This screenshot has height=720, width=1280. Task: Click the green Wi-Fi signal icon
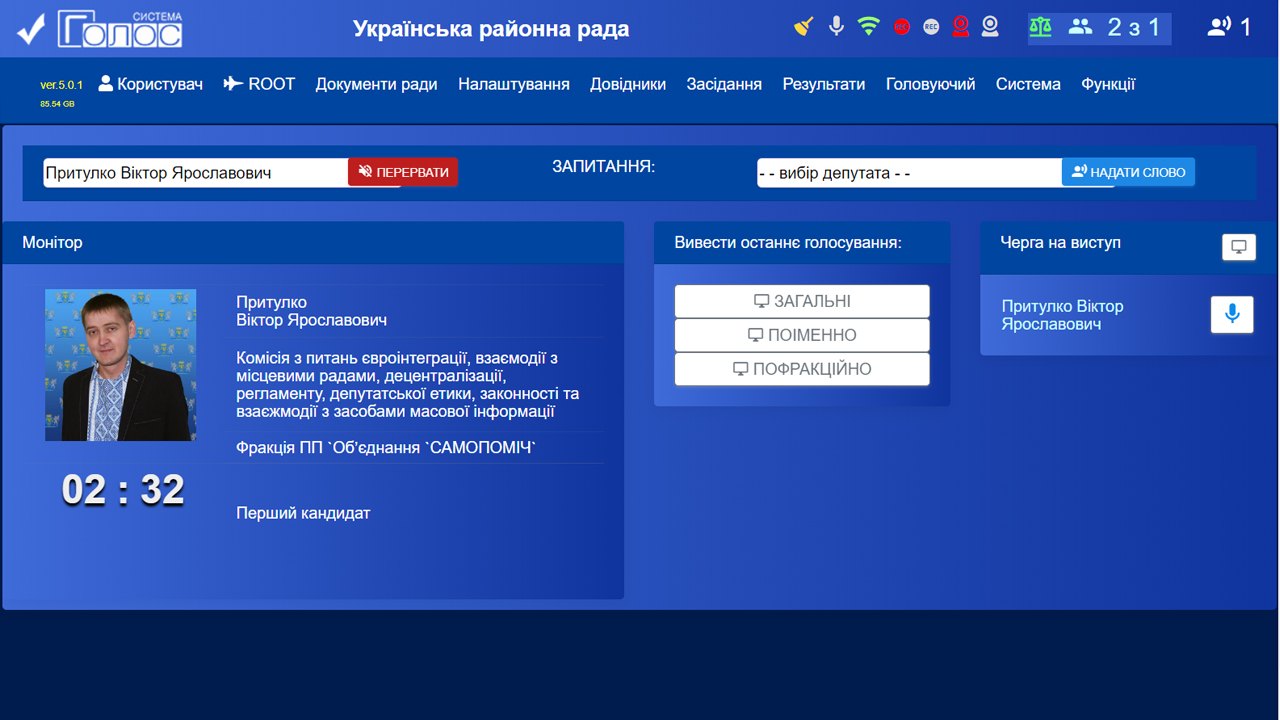point(868,27)
